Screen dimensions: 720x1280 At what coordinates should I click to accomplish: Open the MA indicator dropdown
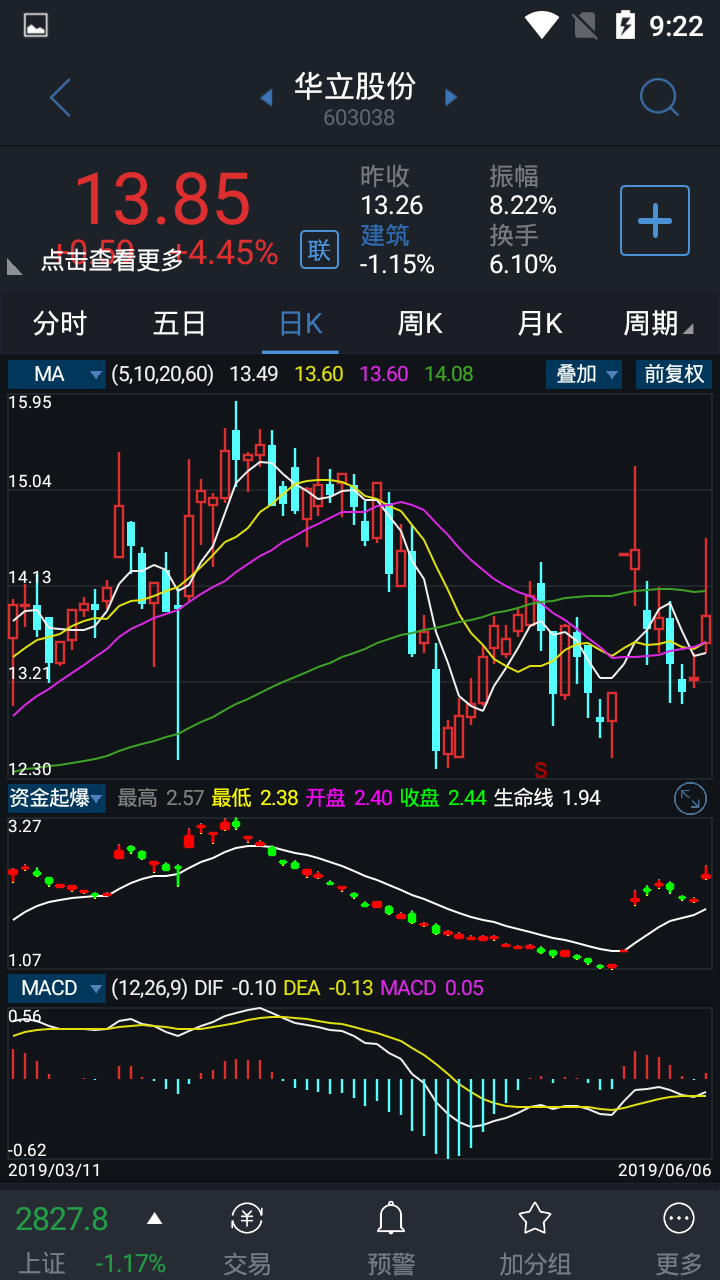pos(57,374)
